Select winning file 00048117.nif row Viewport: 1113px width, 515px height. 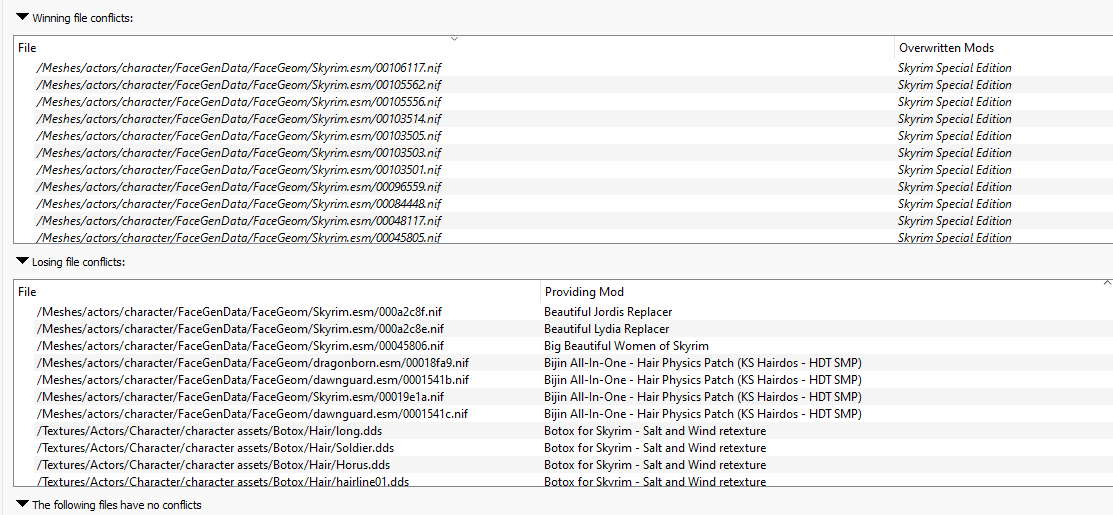[564, 221]
